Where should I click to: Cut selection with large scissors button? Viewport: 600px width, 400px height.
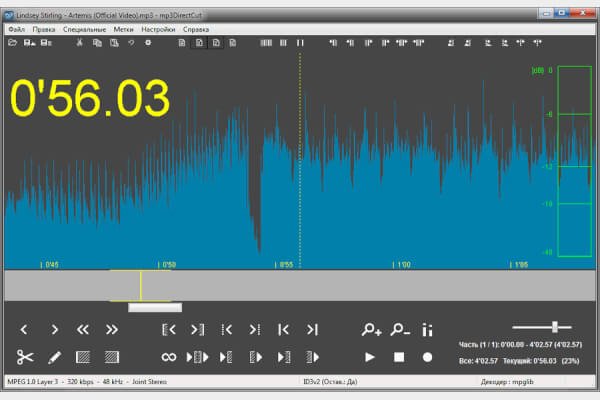[25, 357]
